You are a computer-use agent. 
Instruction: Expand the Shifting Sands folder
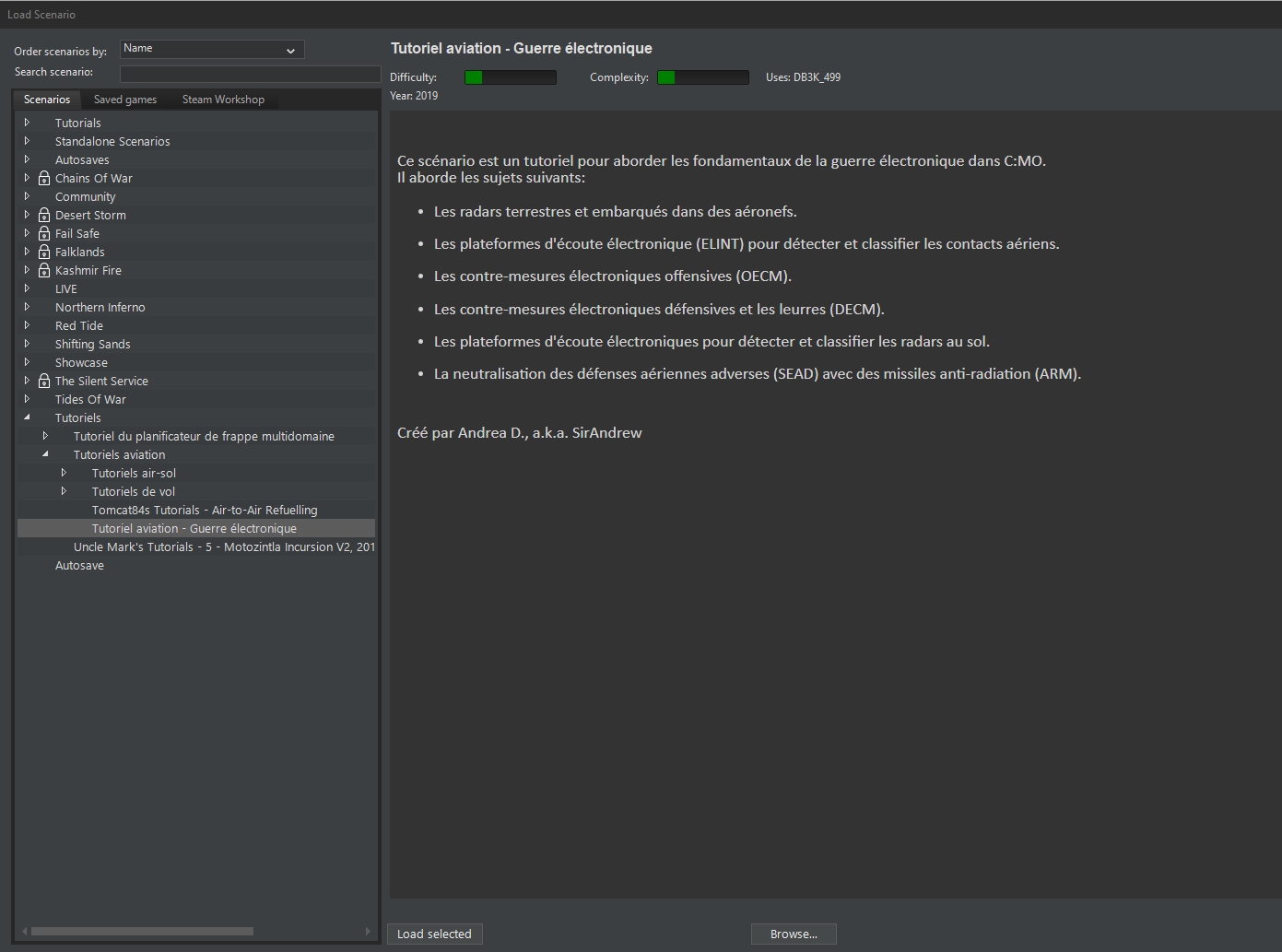27,344
